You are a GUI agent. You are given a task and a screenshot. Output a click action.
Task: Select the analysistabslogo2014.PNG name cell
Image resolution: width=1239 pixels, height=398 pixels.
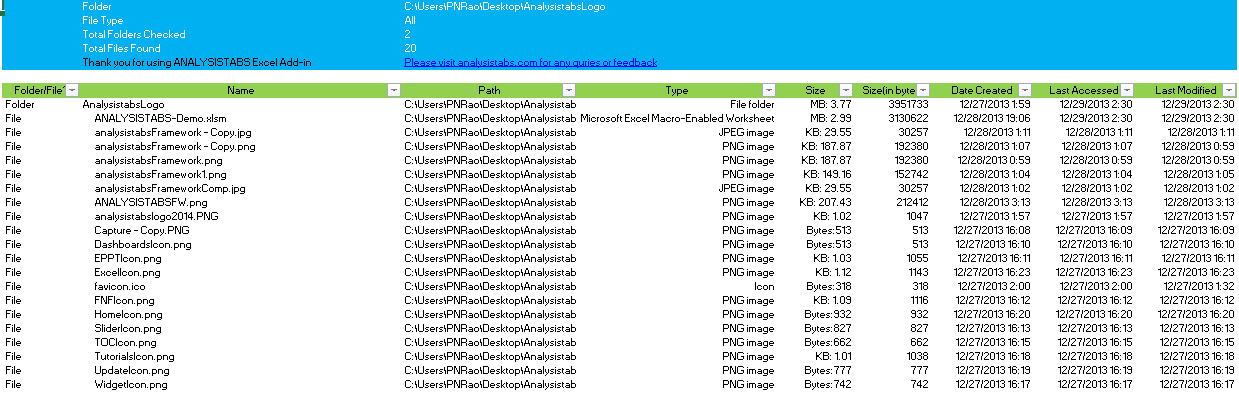(x=156, y=216)
